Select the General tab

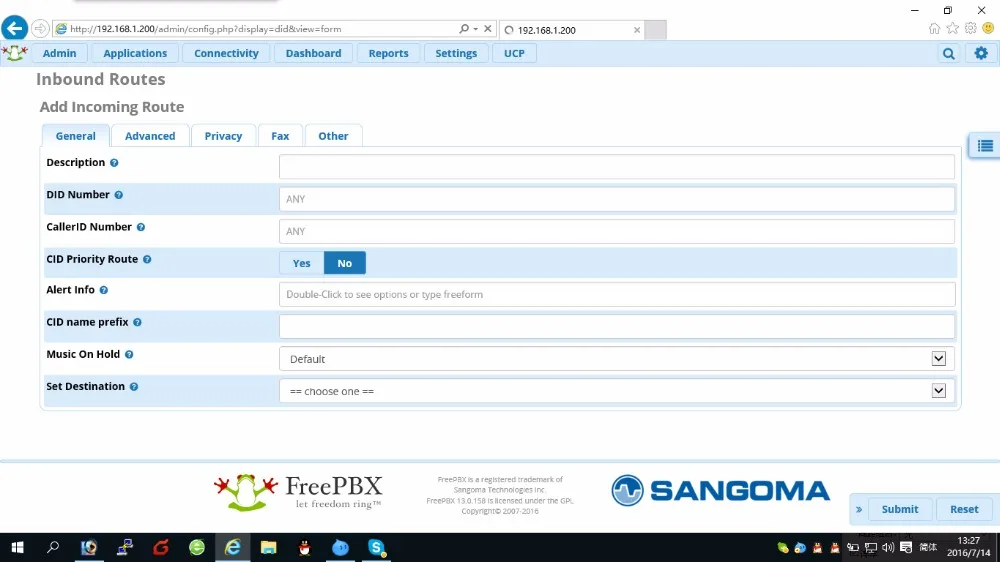(75, 136)
